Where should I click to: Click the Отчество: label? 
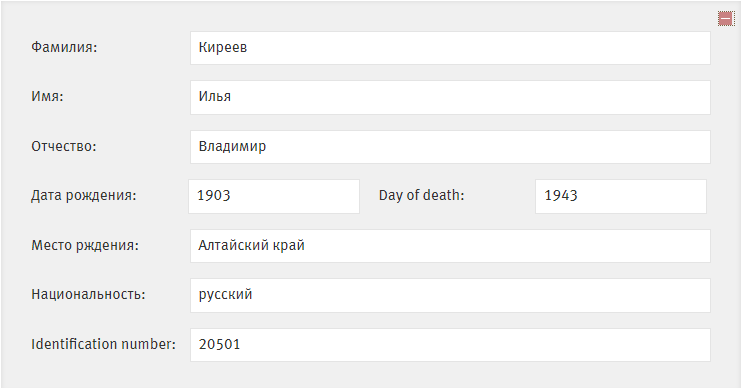click(x=63, y=146)
